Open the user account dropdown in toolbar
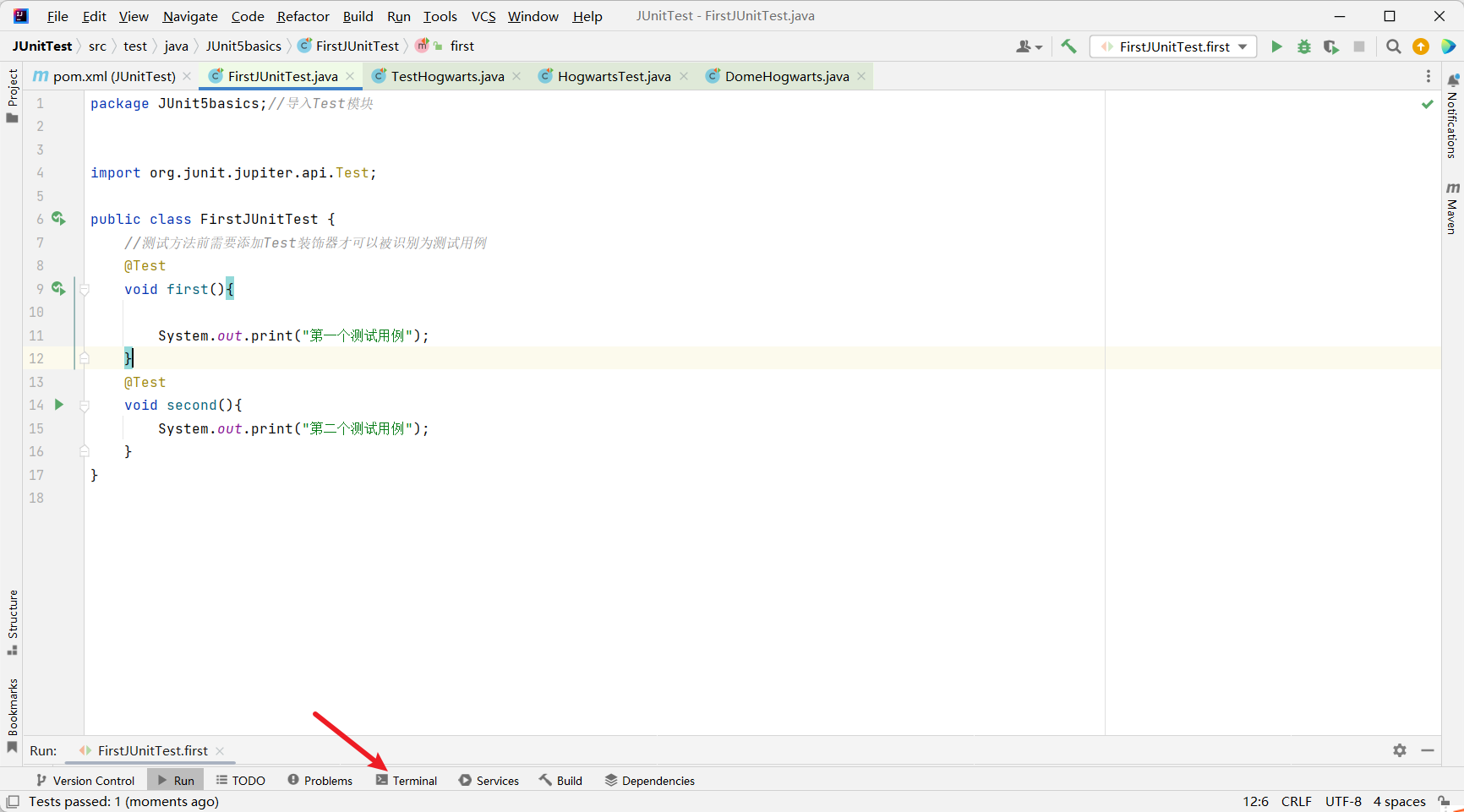The image size is (1464, 812). tap(1029, 46)
